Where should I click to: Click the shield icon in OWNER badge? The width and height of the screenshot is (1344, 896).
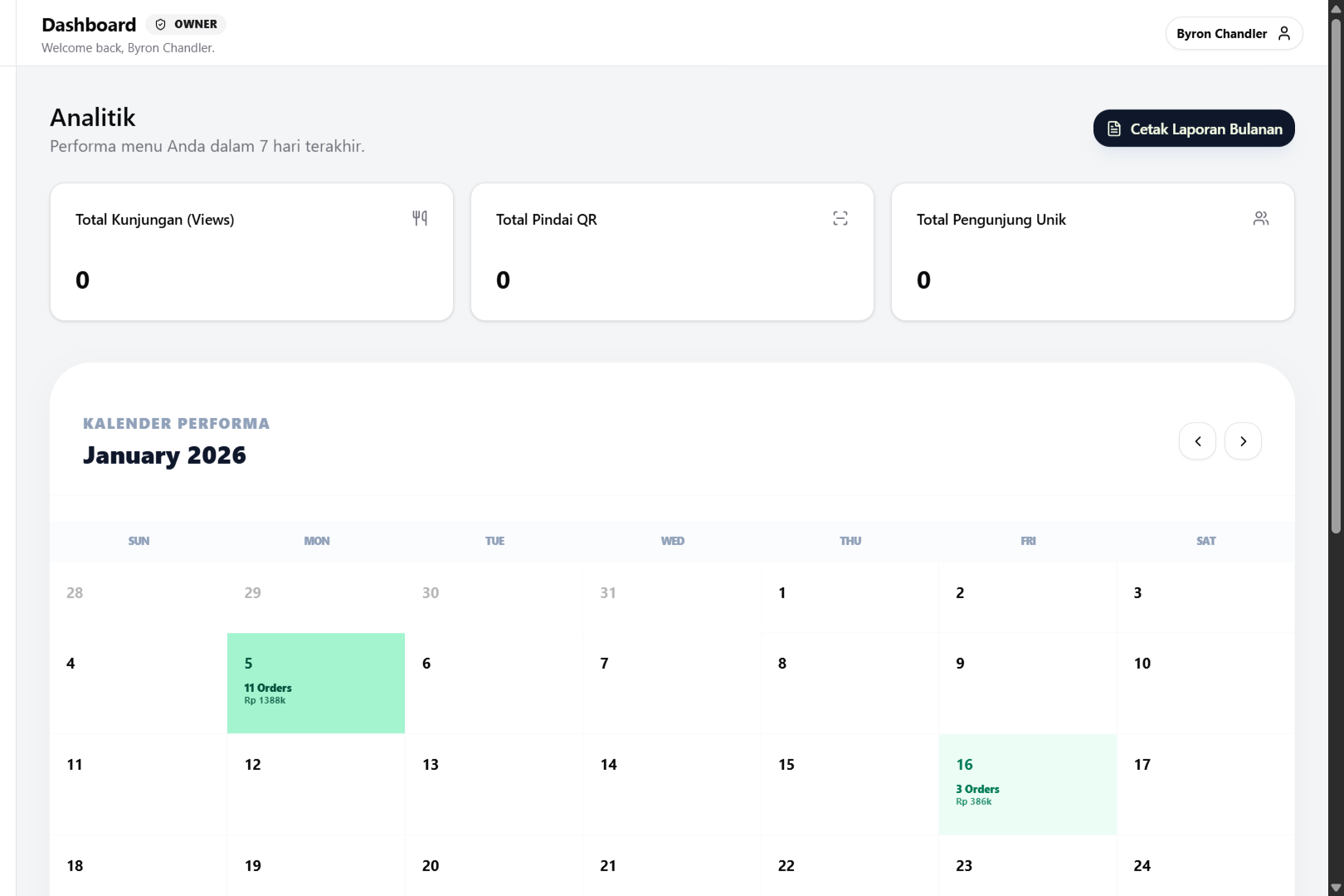161,25
